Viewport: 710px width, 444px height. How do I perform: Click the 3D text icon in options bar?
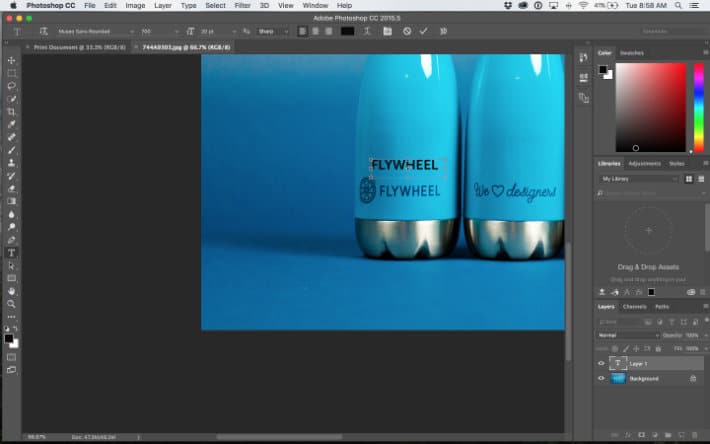tap(443, 31)
